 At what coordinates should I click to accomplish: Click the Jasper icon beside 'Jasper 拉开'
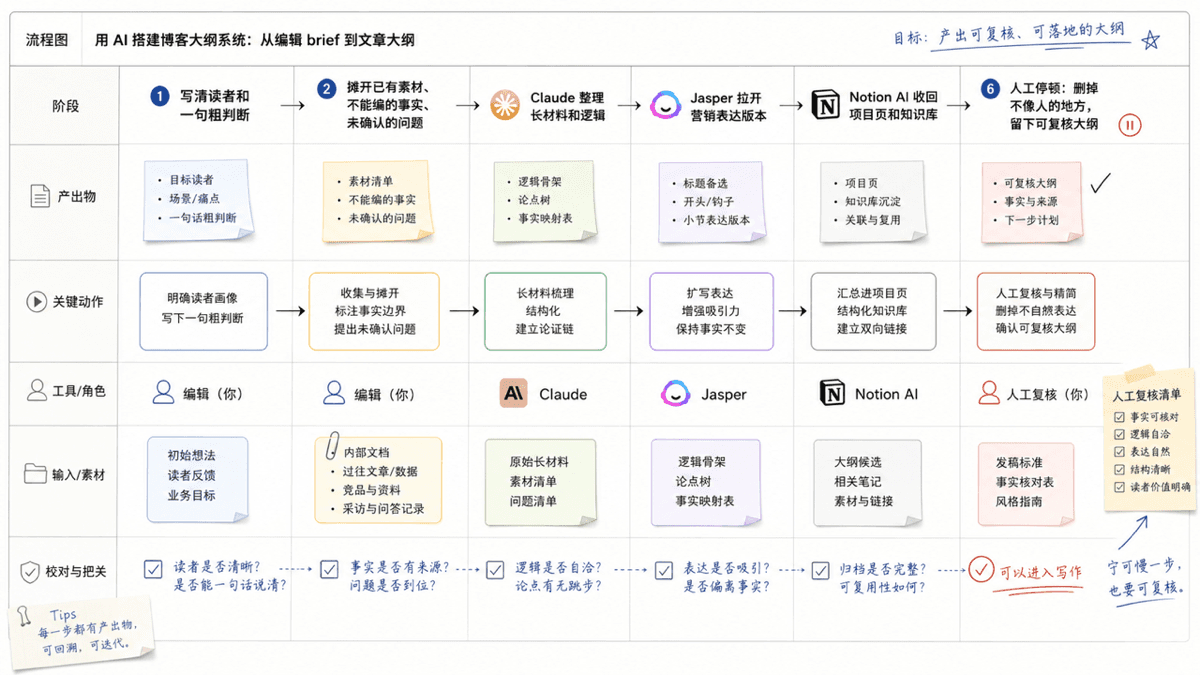(x=665, y=105)
